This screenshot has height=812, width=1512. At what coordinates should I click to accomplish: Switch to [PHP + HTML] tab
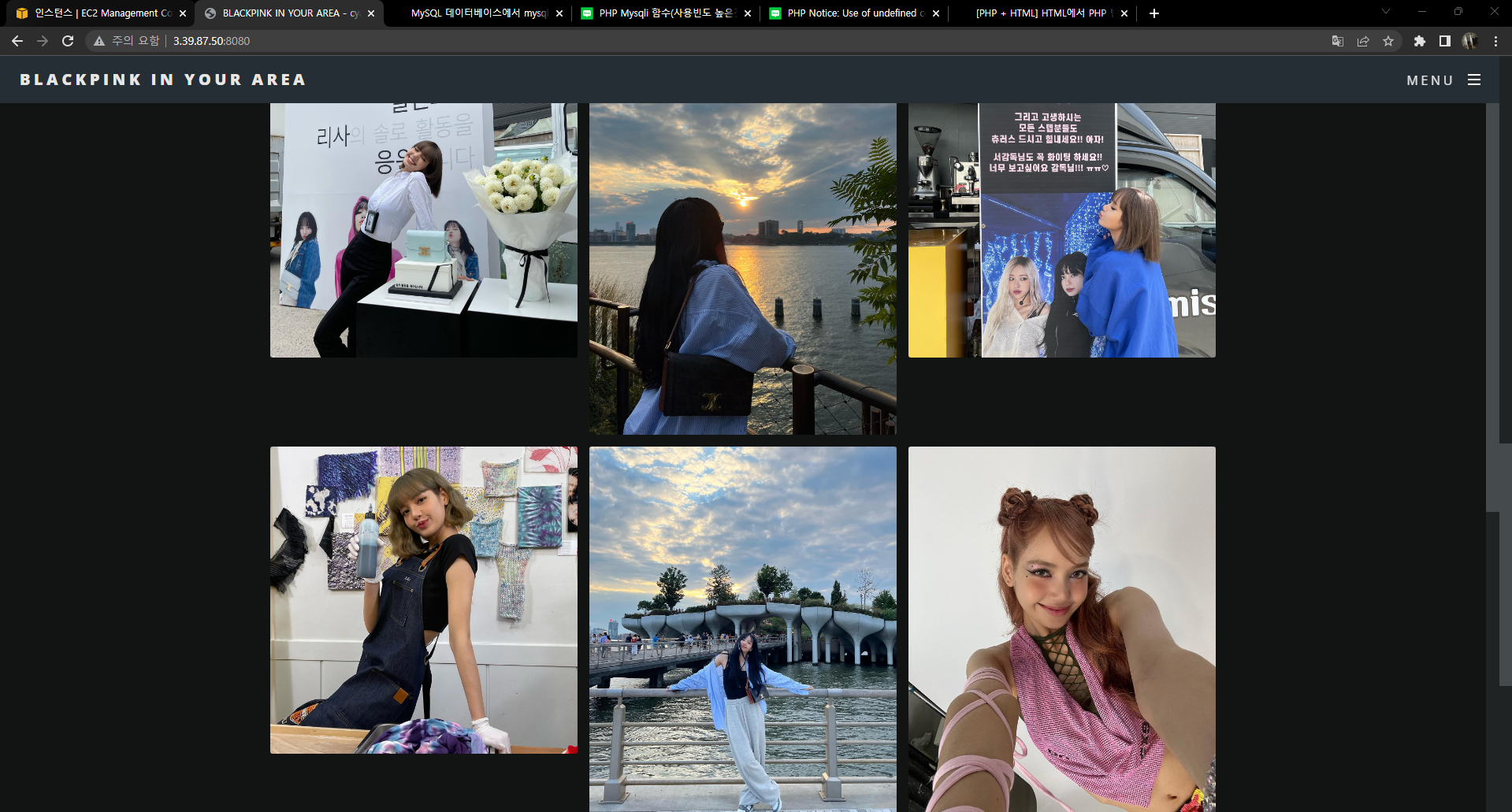pos(1041,13)
